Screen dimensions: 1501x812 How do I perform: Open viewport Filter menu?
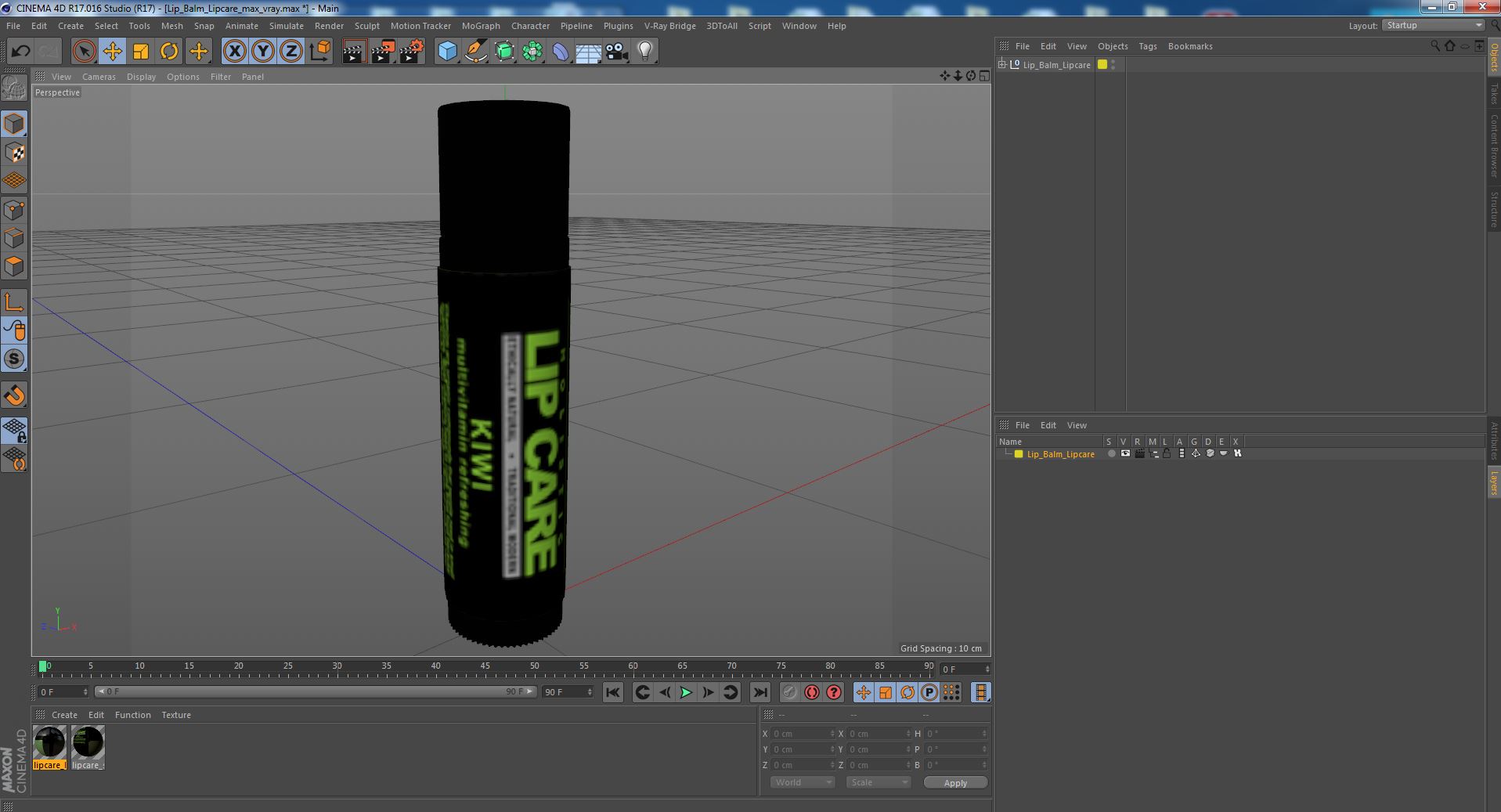coord(221,77)
